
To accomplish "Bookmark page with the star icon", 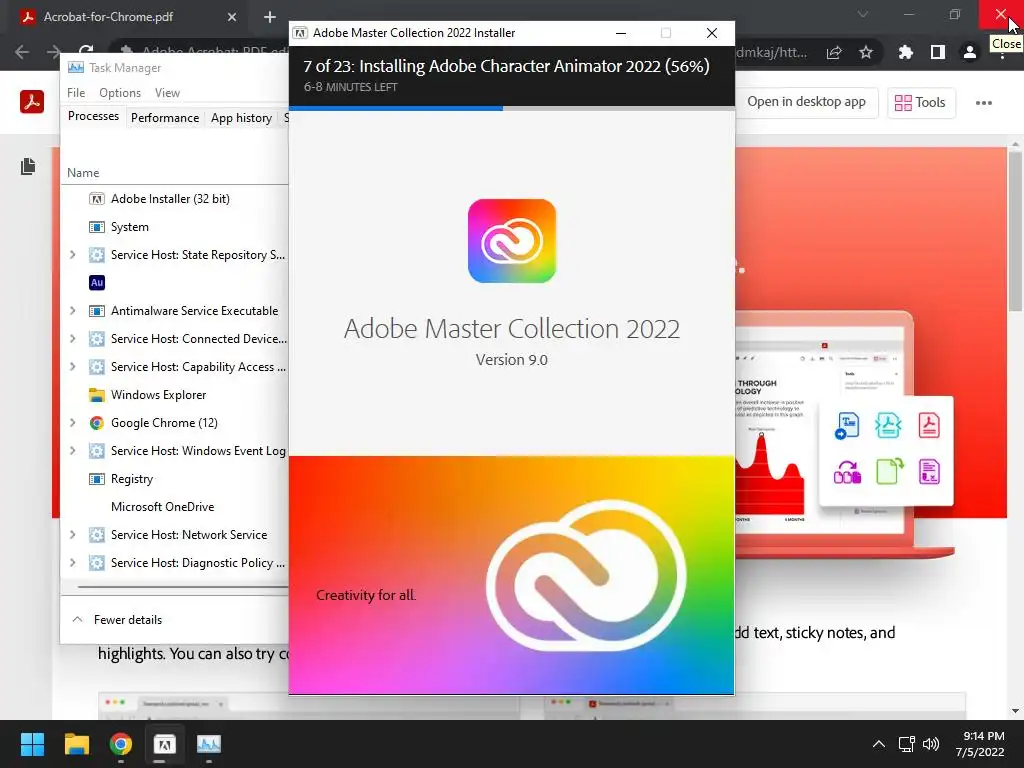I will [866, 52].
